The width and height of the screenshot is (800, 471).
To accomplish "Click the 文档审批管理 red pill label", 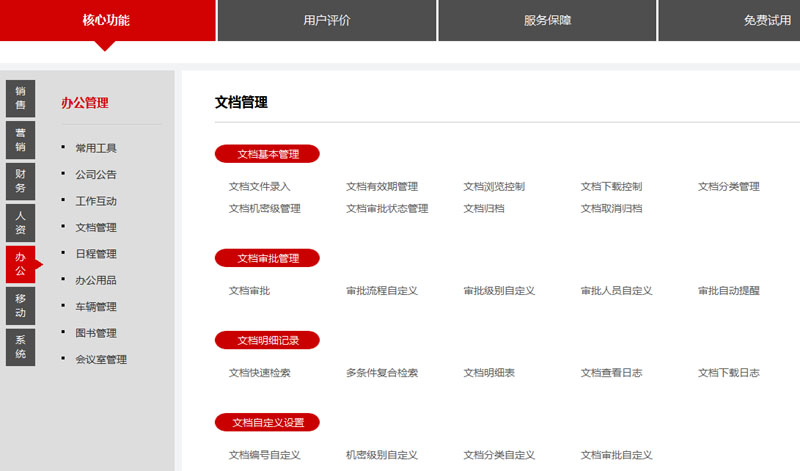I will 267,258.
